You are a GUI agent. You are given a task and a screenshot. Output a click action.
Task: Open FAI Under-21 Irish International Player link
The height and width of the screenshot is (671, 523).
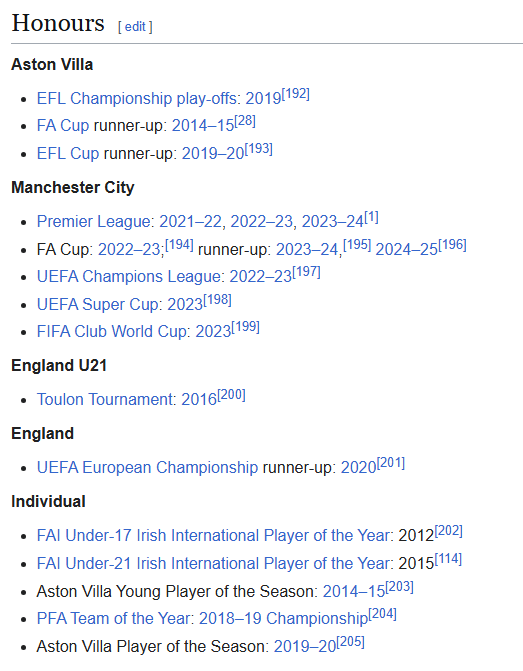click(x=213, y=564)
